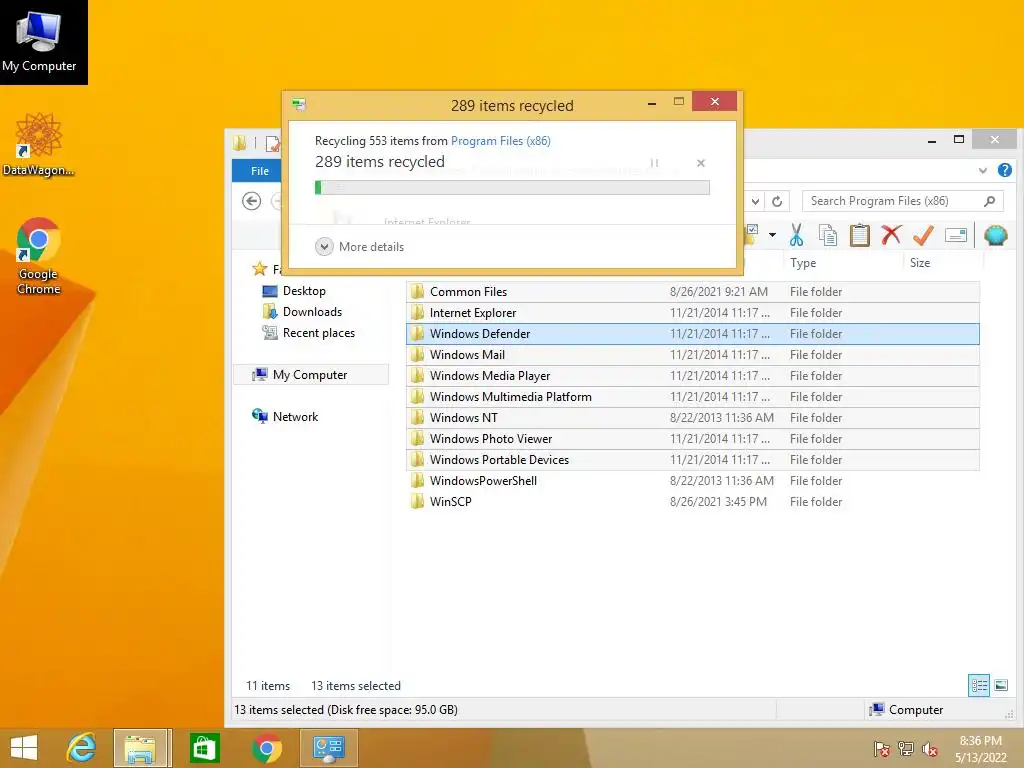This screenshot has width=1024, height=768.
Task: Select Downloads in the navigation pane
Action: tap(312, 312)
